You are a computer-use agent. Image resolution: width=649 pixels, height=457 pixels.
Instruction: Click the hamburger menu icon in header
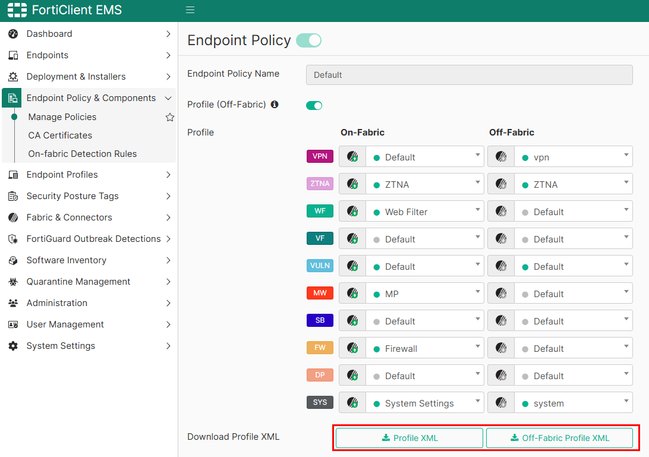point(191,11)
